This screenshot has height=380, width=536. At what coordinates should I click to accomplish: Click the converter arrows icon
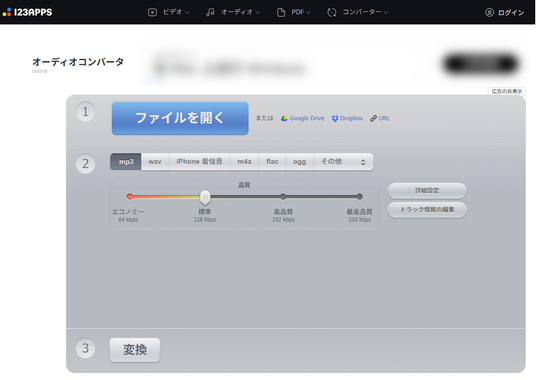(x=332, y=13)
